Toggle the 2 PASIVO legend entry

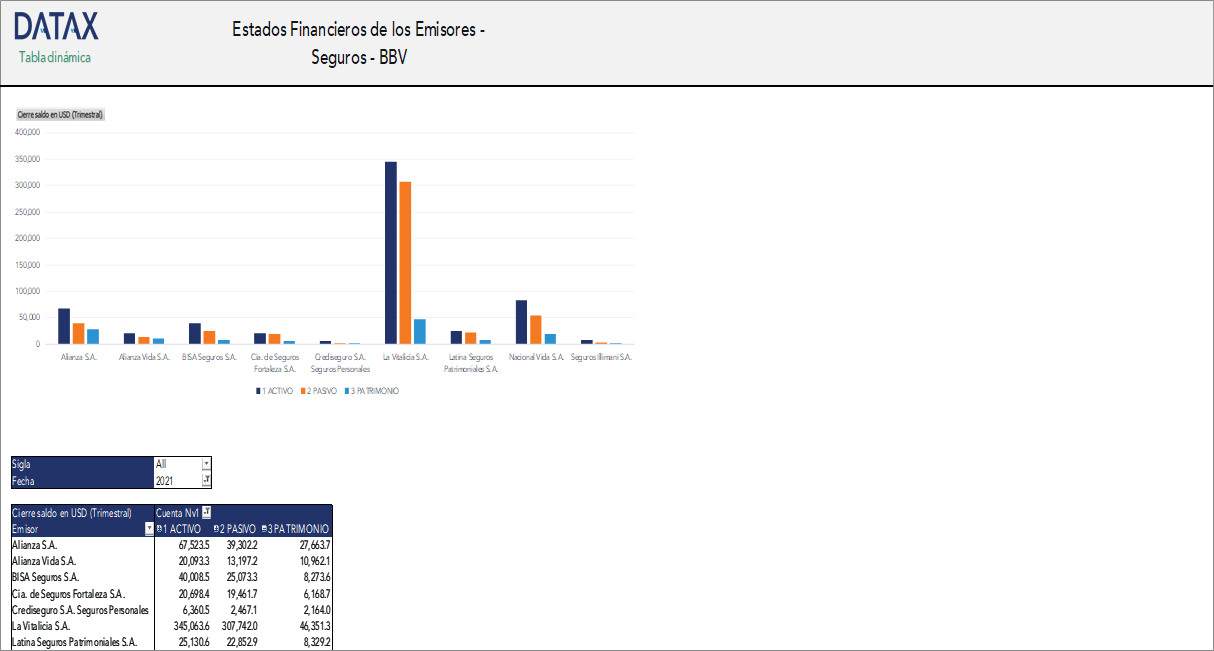pyautogui.click(x=321, y=390)
